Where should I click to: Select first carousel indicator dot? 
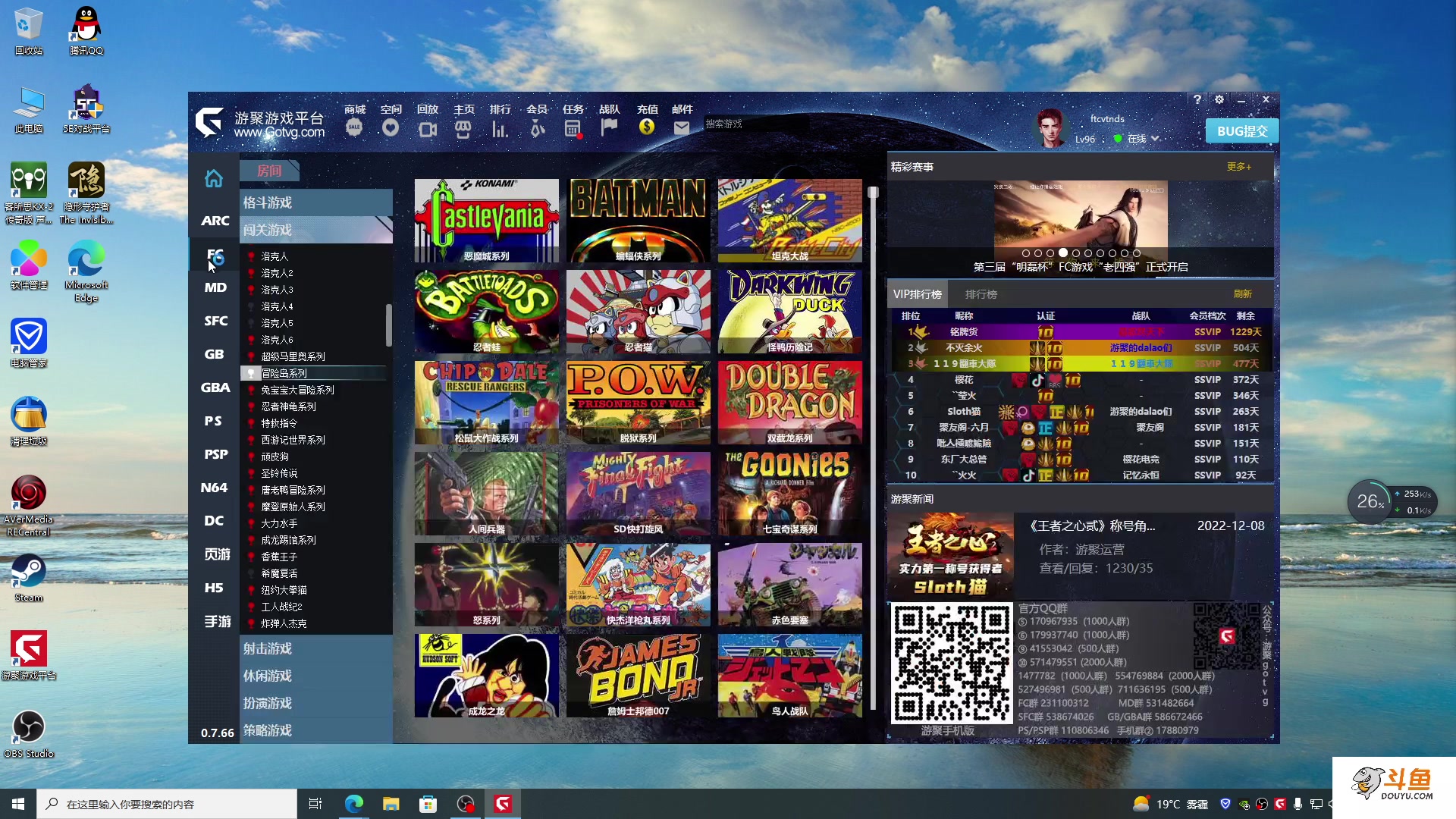1026,253
